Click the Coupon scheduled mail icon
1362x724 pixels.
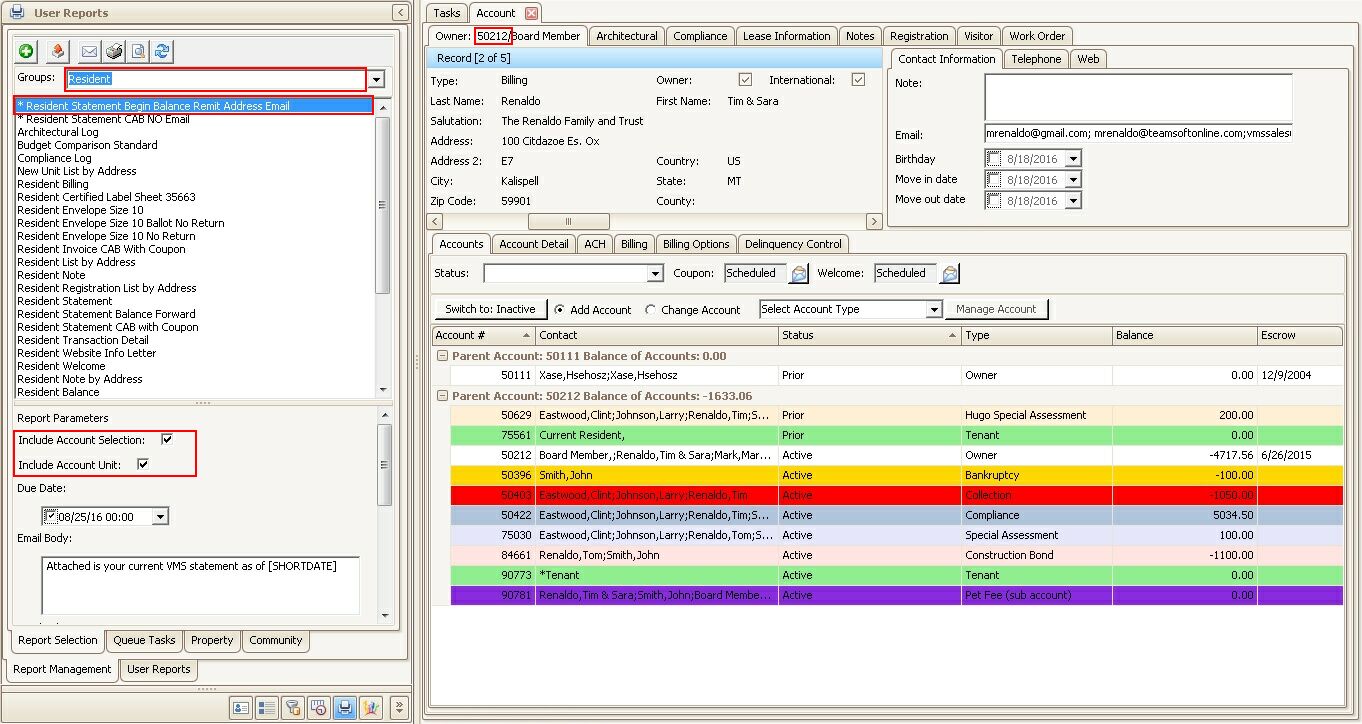pyautogui.click(x=799, y=273)
